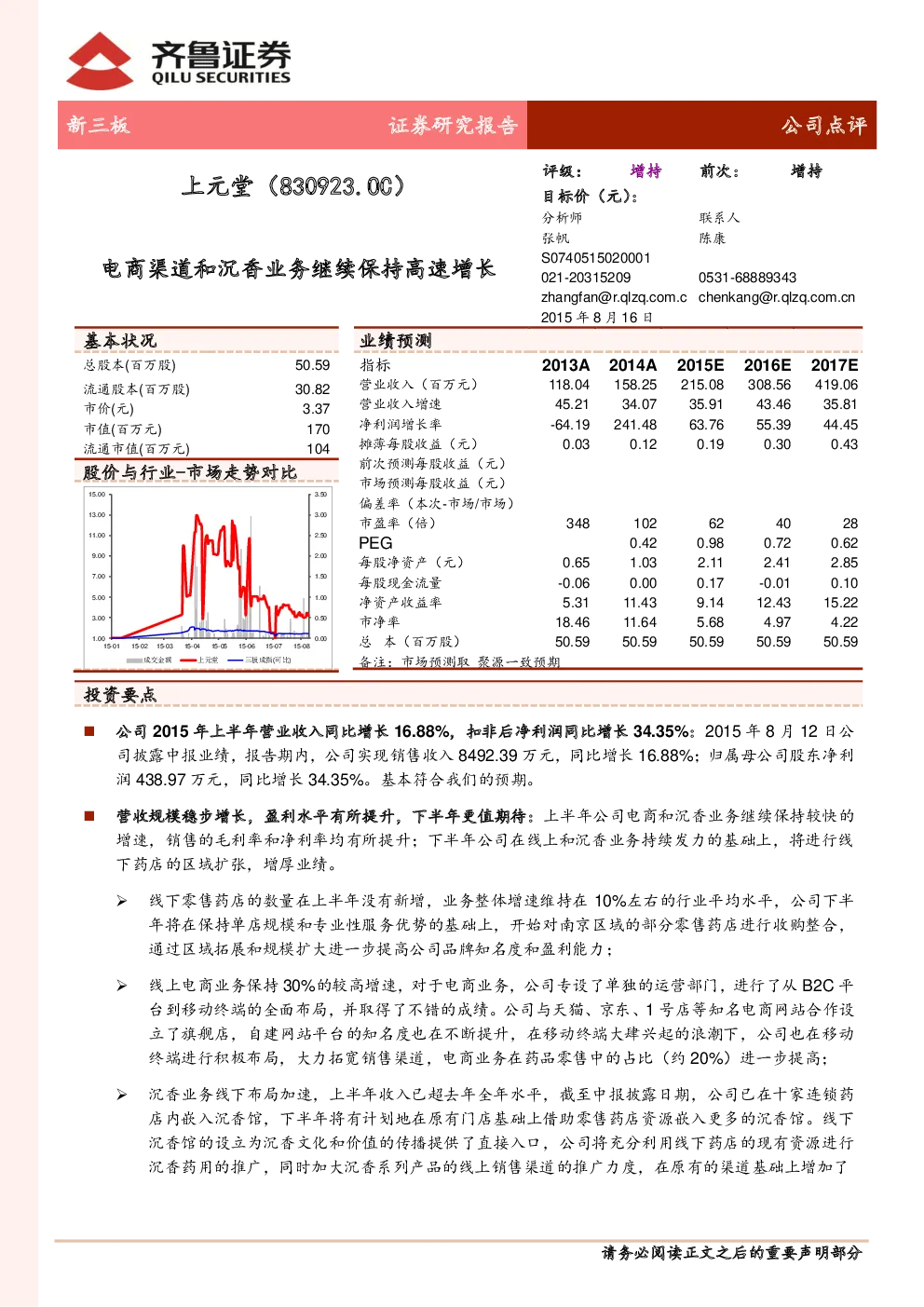Select the 流通市值 value 104
This screenshot has height=1307, width=924.
319,449
